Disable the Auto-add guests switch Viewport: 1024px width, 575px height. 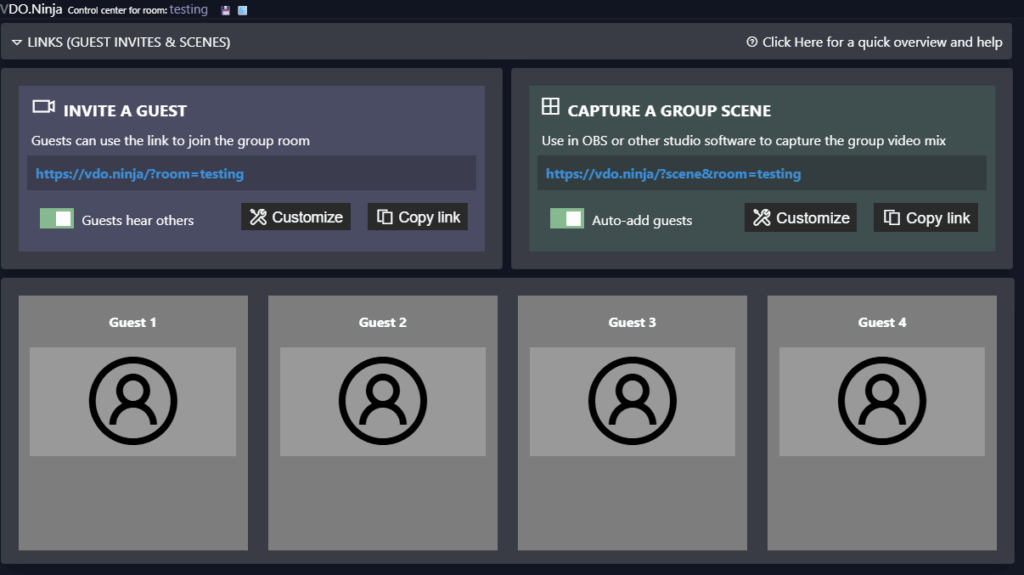567,219
